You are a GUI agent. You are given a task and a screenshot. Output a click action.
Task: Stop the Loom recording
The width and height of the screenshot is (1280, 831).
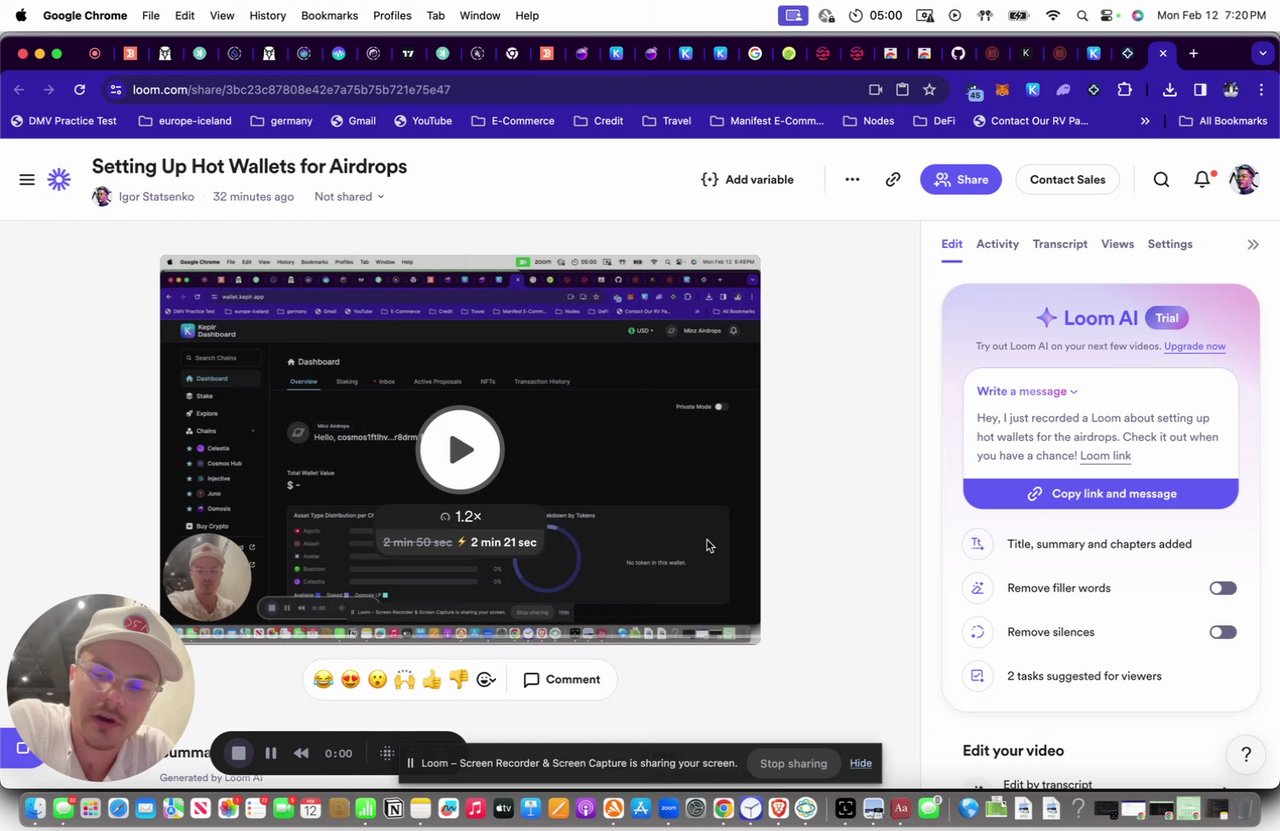click(238, 753)
